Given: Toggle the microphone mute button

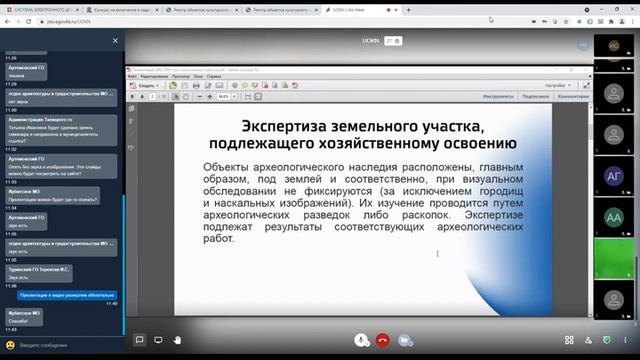Looking at the screenshot, I should 361,340.
